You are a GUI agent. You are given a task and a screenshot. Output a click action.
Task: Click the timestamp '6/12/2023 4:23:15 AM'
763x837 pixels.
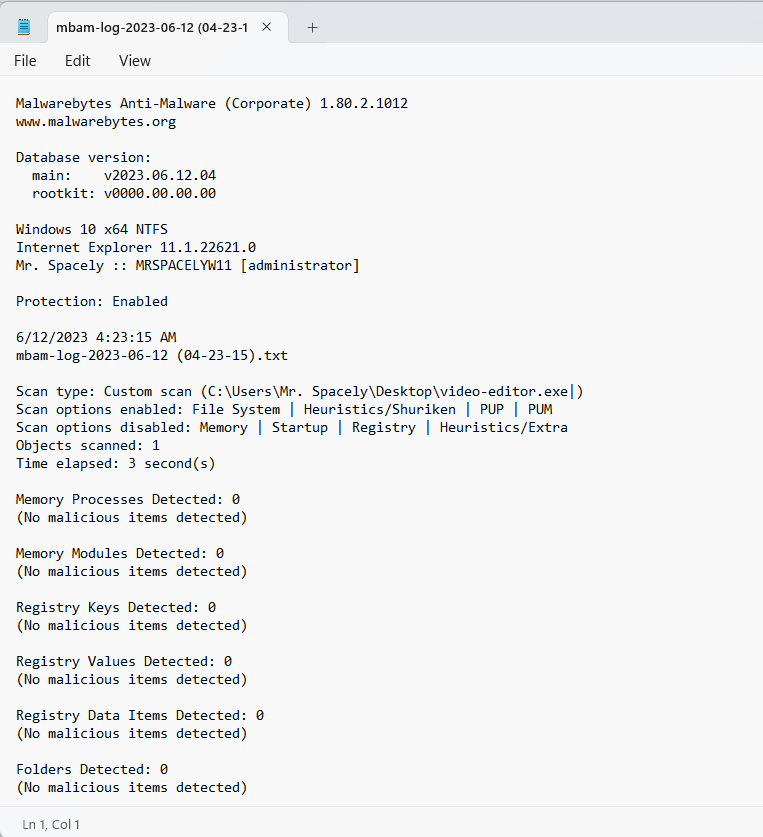click(x=96, y=337)
